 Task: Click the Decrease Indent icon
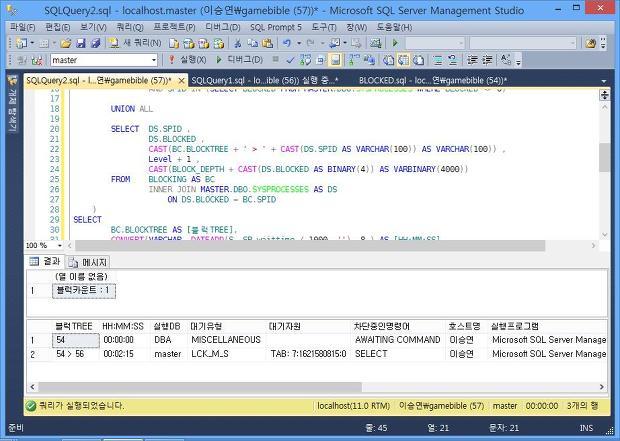(472, 60)
